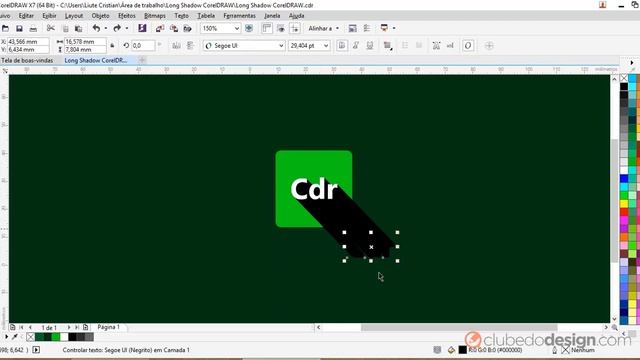This screenshot has width=640, height=360.
Task: Click the horizontal scrollbar thumb
Action: click(x=459, y=327)
